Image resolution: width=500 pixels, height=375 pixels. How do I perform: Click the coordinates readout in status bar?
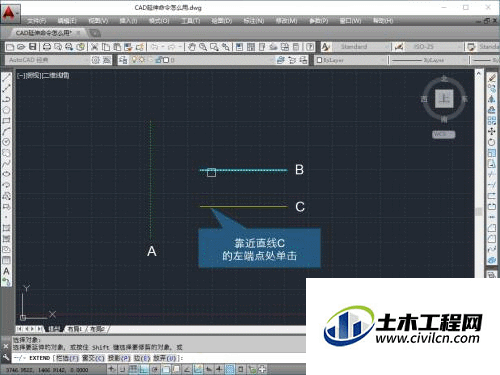click(x=47, y=370)
